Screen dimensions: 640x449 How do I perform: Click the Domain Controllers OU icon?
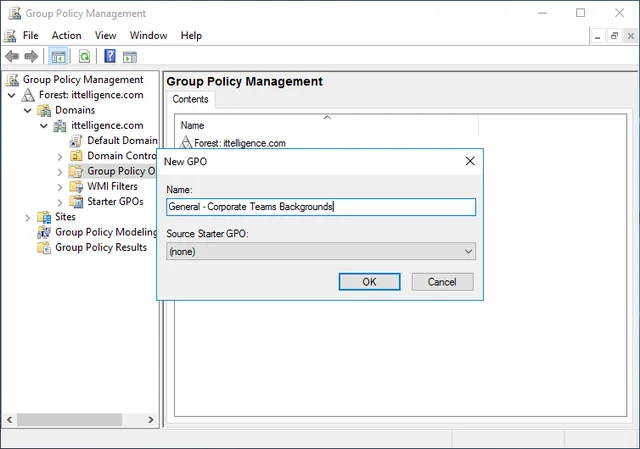76,156
